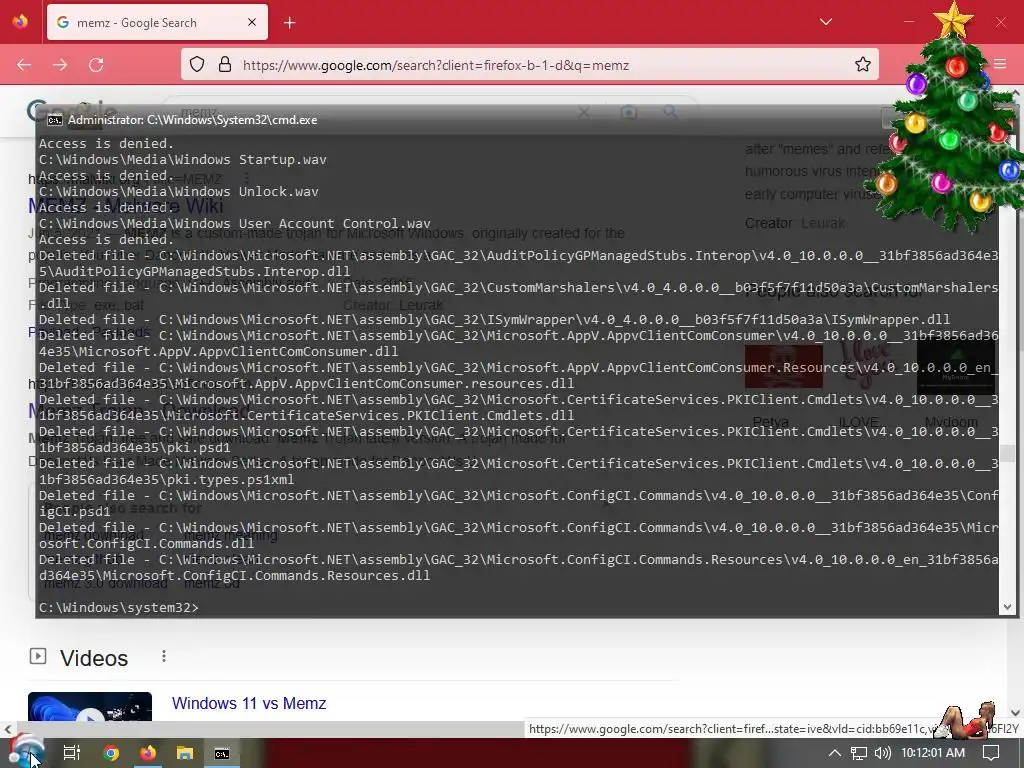Screen dimensions: 1024x768
Task: Switch to cmd on taskbar
Action: (222, 754)
